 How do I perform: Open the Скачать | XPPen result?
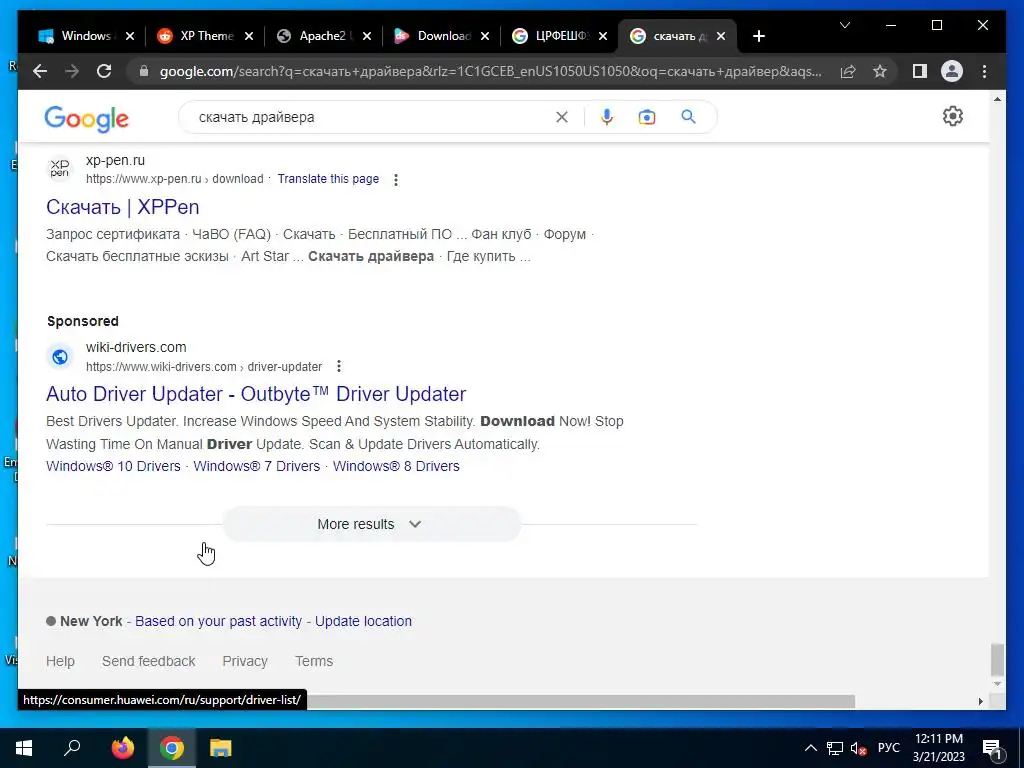[x=123, y=207]
